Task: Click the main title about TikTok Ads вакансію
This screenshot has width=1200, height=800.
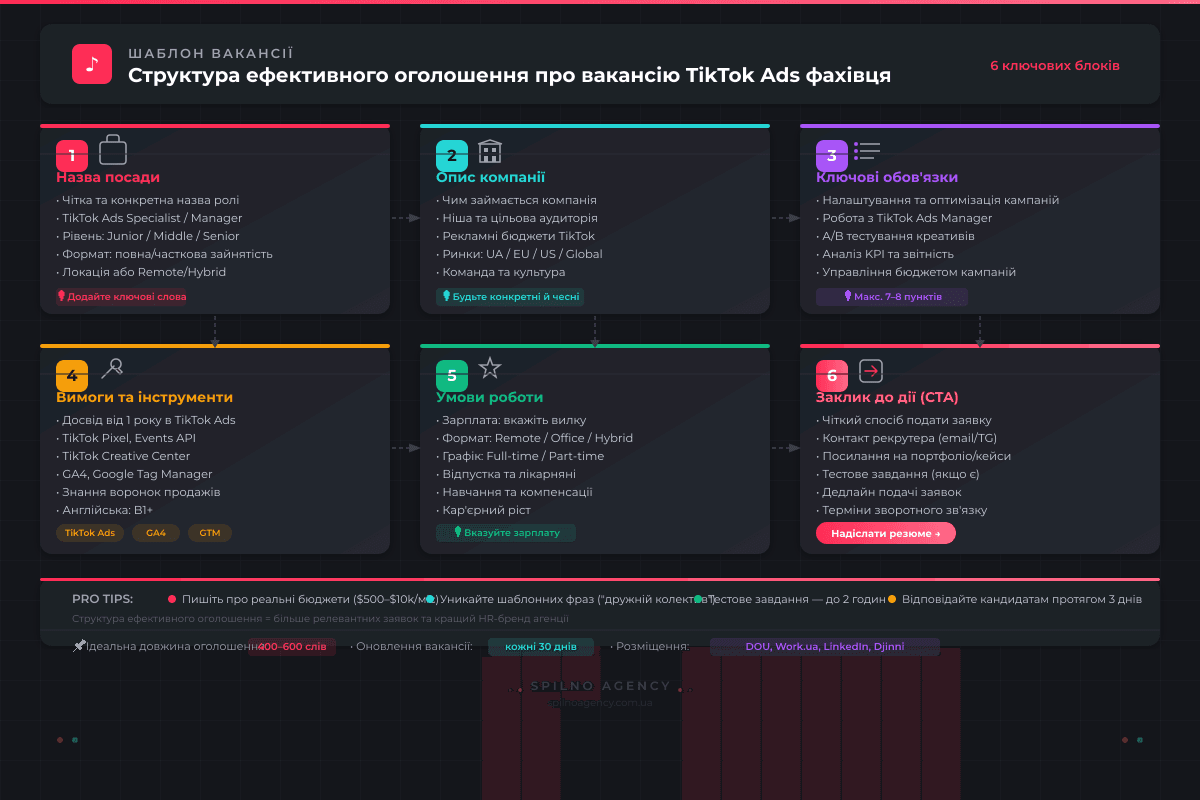Action: click(509, 76)
